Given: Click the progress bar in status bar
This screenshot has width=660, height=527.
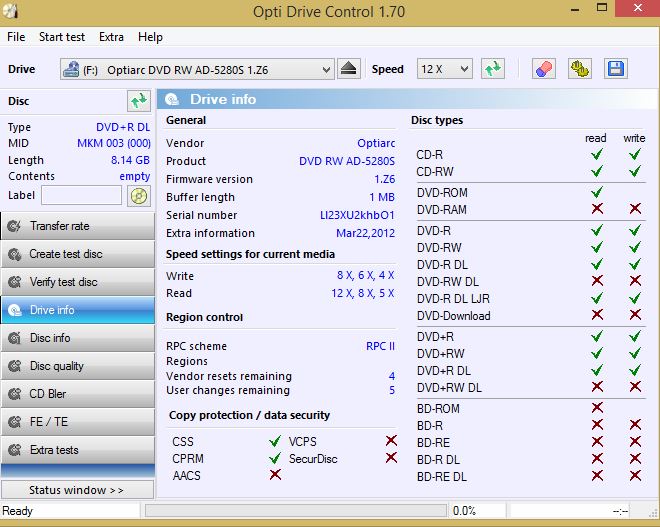Looking at the screenshot, I should 295,511.
